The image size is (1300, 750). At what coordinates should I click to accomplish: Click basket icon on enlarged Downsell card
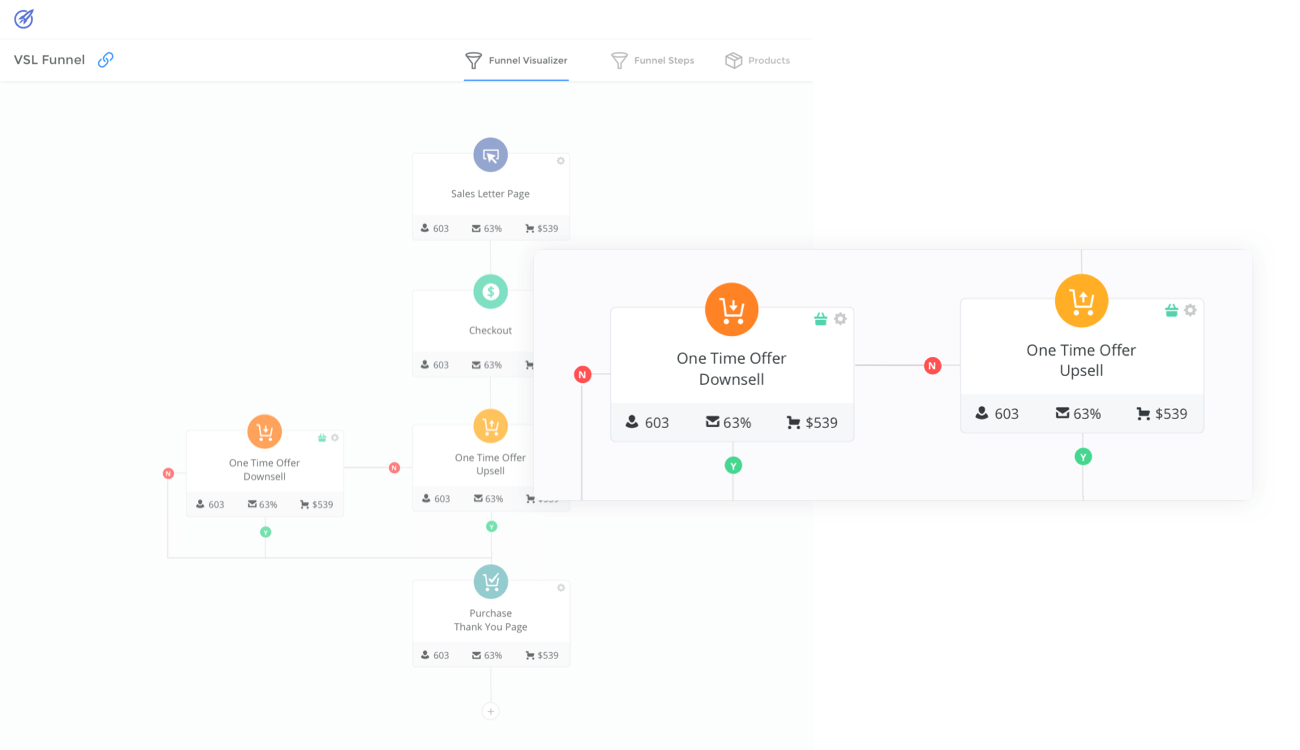point(821,319)
